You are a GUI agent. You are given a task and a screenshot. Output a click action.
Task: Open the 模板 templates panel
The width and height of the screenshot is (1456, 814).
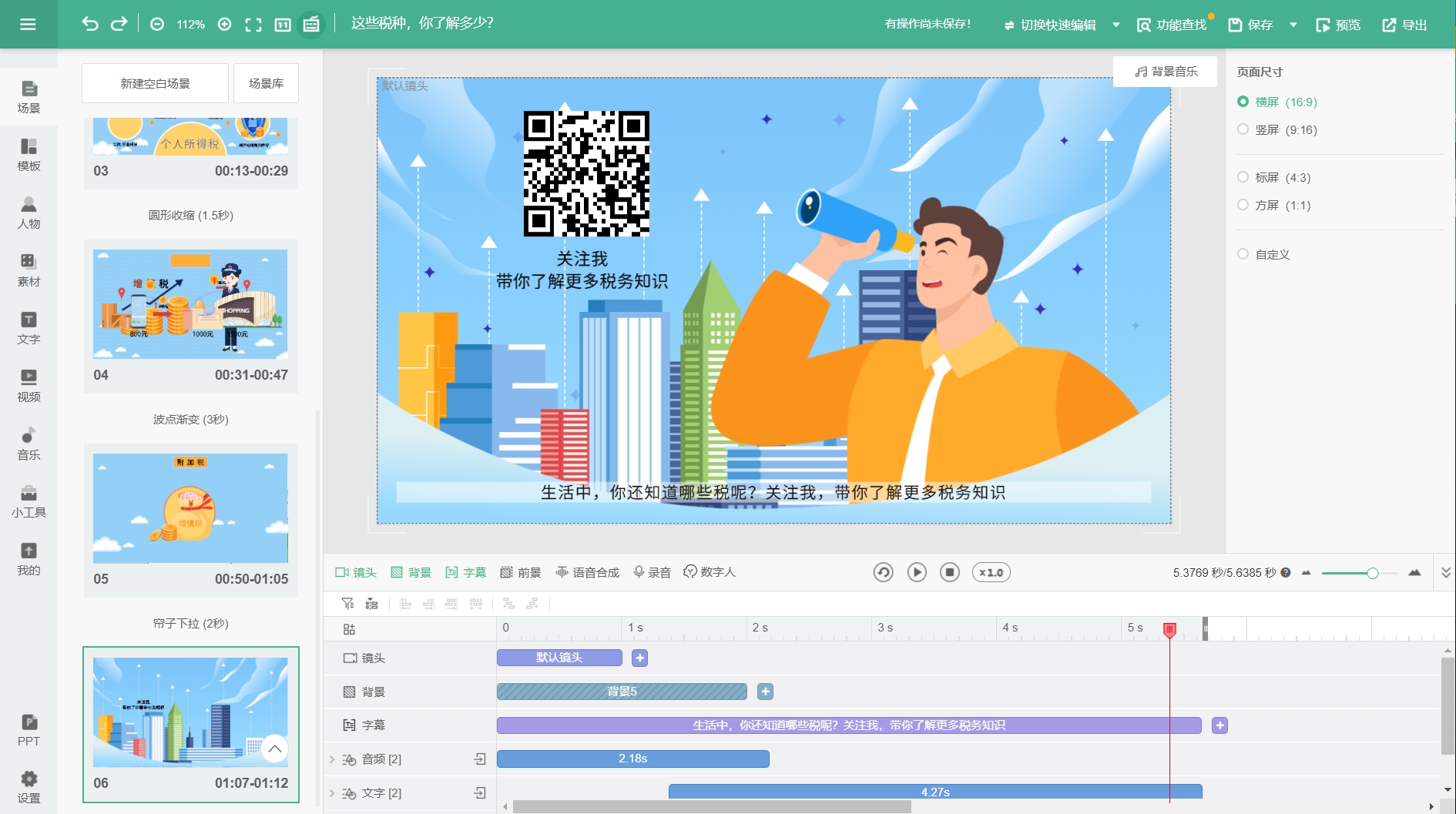click(x=29, y=155)
